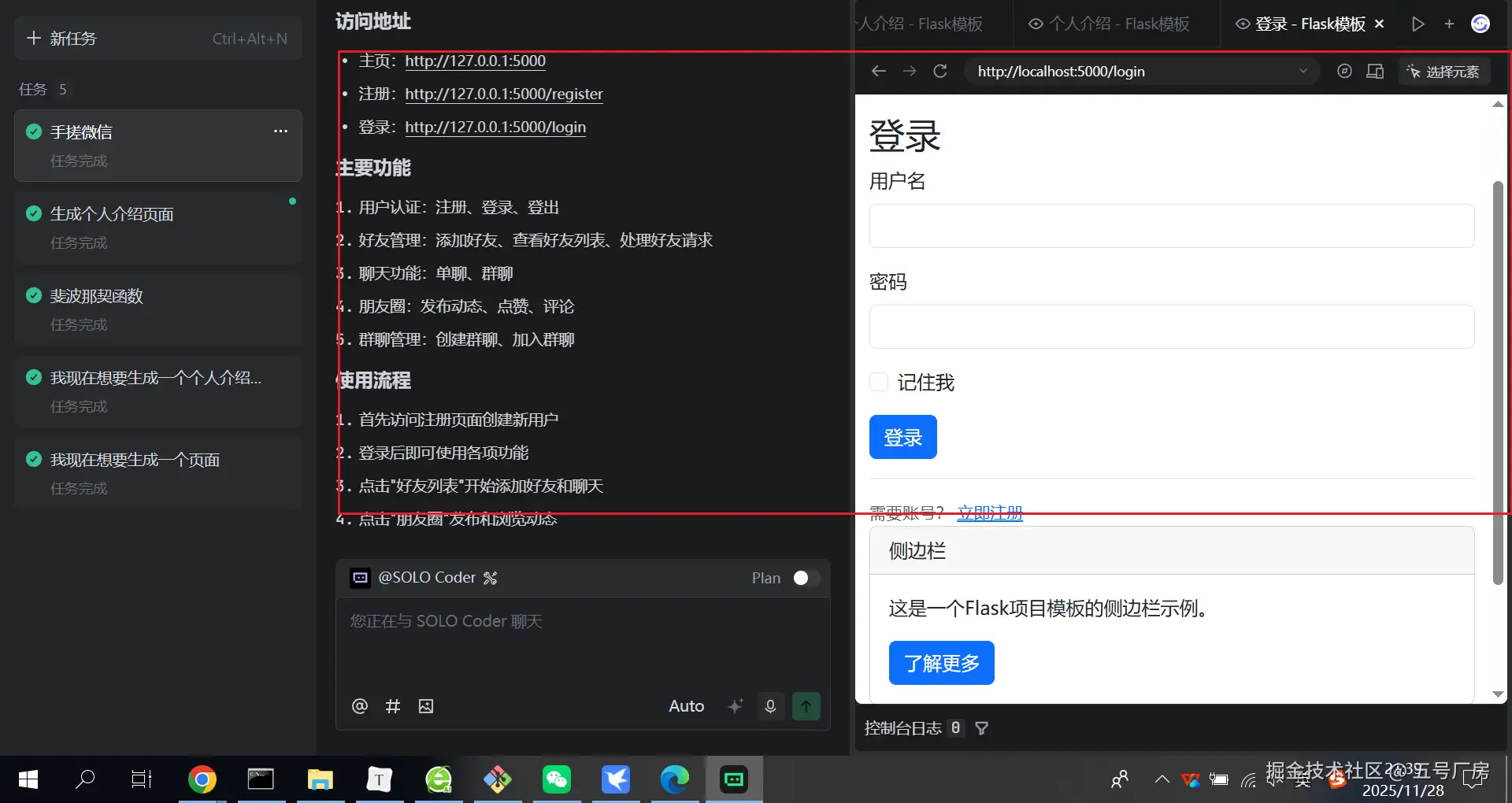Screen dimensions: 1512x803
Task: Open Task View from the taskbar
Action: point(142,779)
